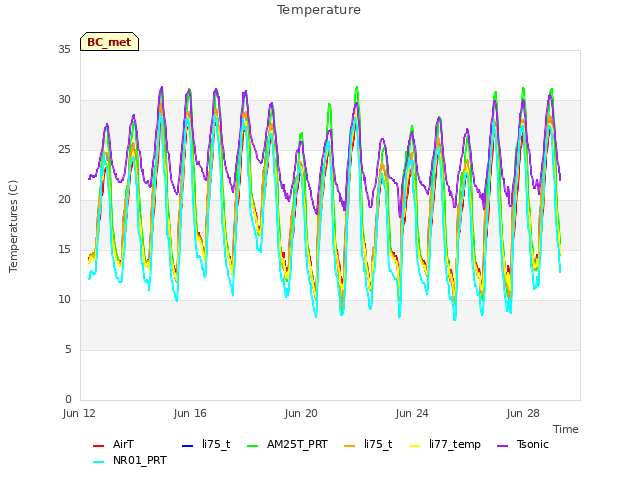Screen dimensions: 640x480
Task: Click the Jun 28 x-axis tick label
Action: pos(523,413)
